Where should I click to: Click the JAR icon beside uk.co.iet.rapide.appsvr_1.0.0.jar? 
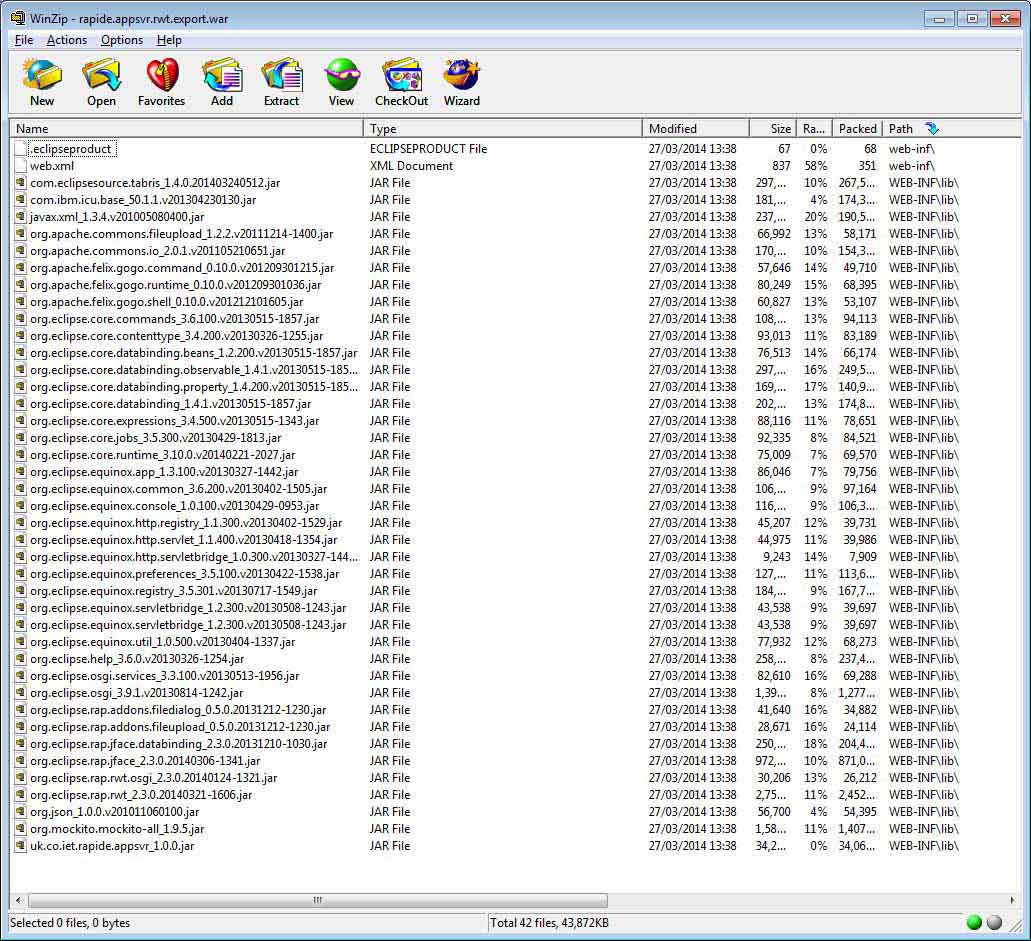(x=20, y=846)
